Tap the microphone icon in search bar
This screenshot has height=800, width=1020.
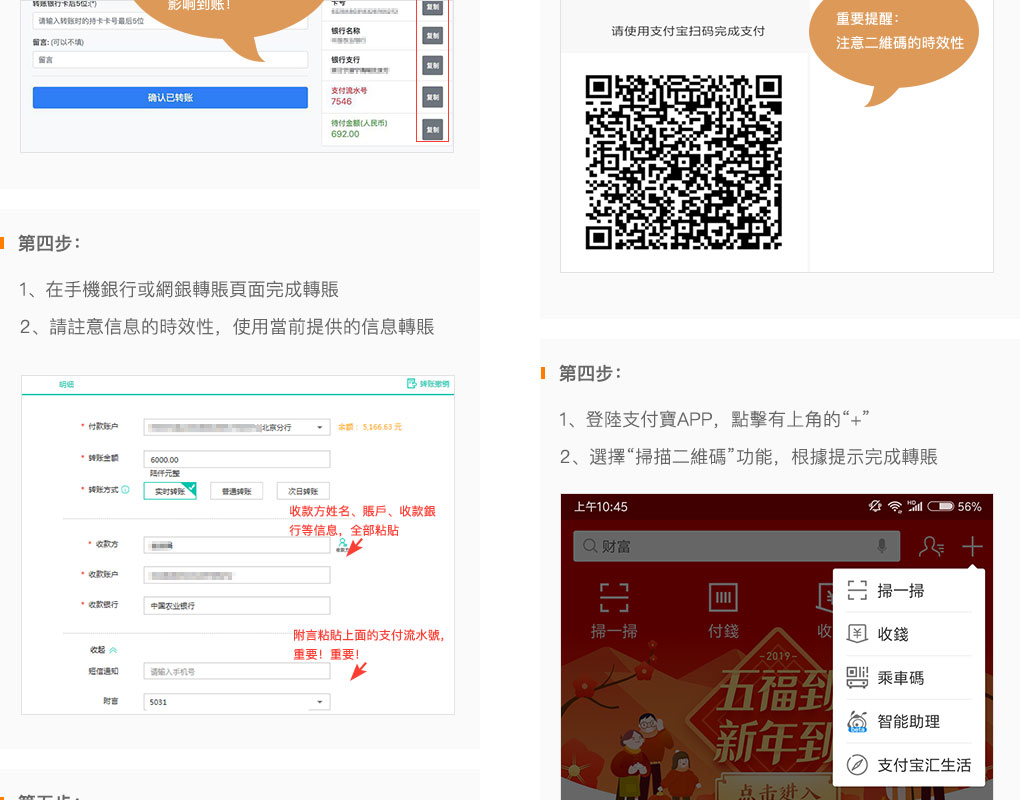[x=881, y=546]
